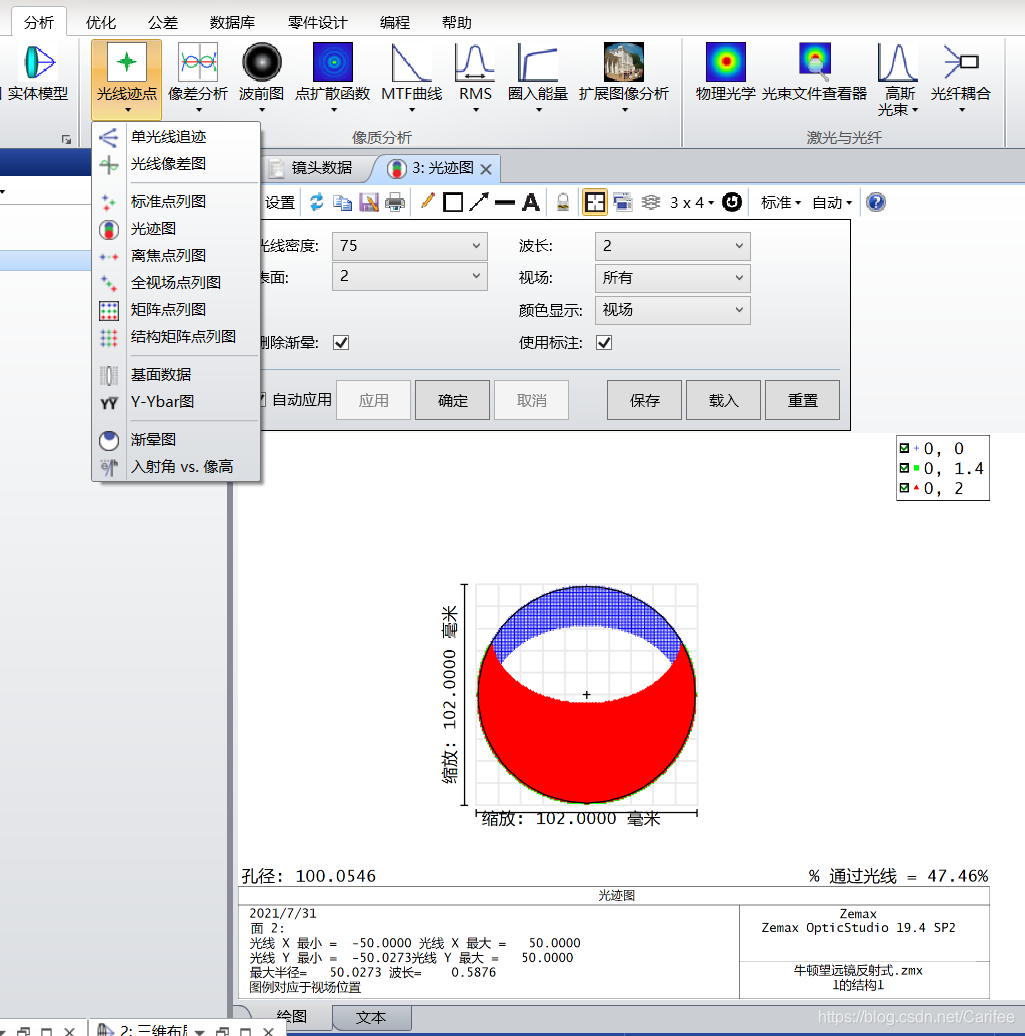Open the 标准 dropdown in the toolbar
Screen dimensions: 1025x1036
[x=780, y=202]
